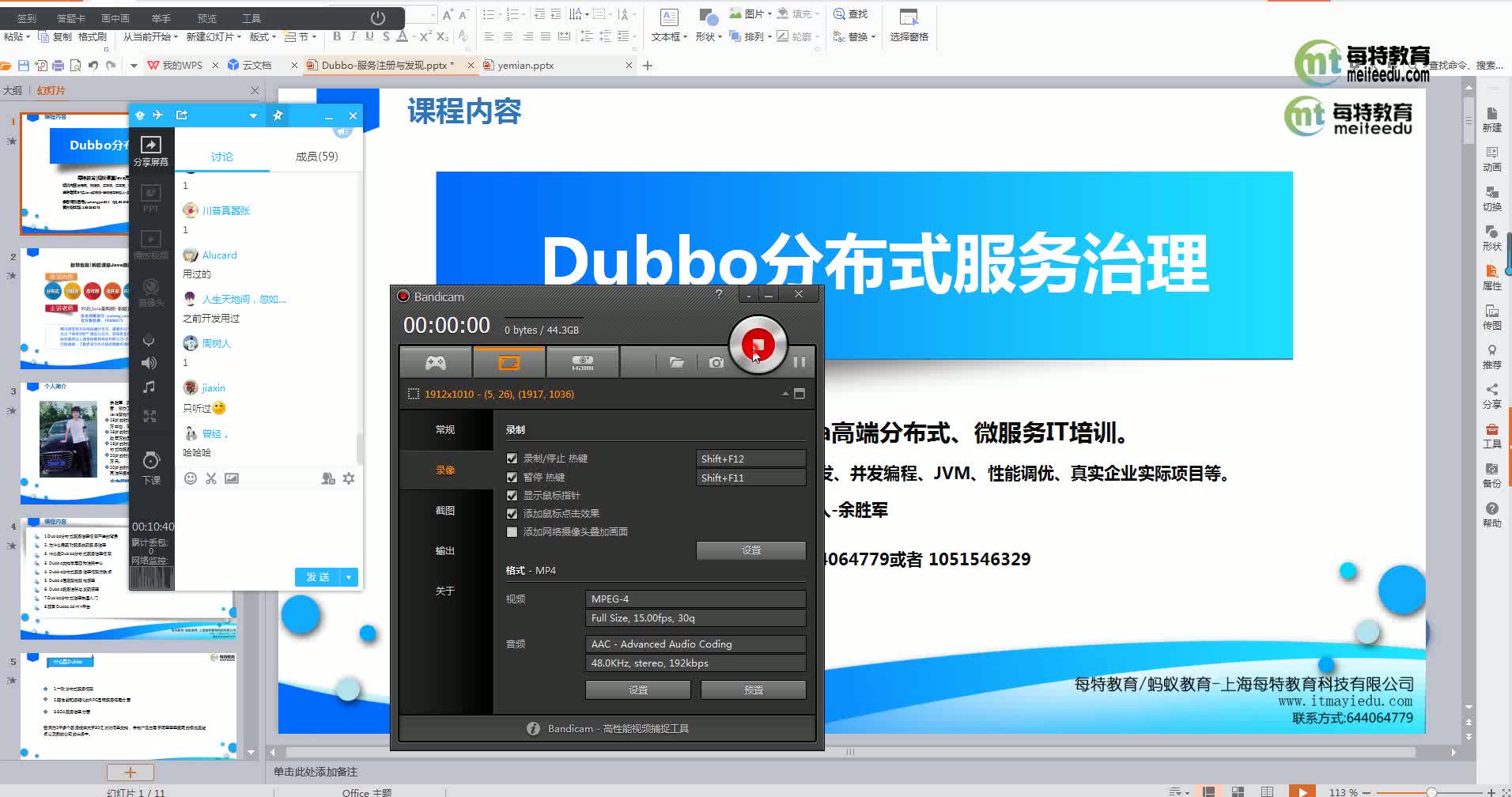1512x797 pixels.
Task: Open the 输出 tab in Bandicam
Action: click(x=445, y=550)
